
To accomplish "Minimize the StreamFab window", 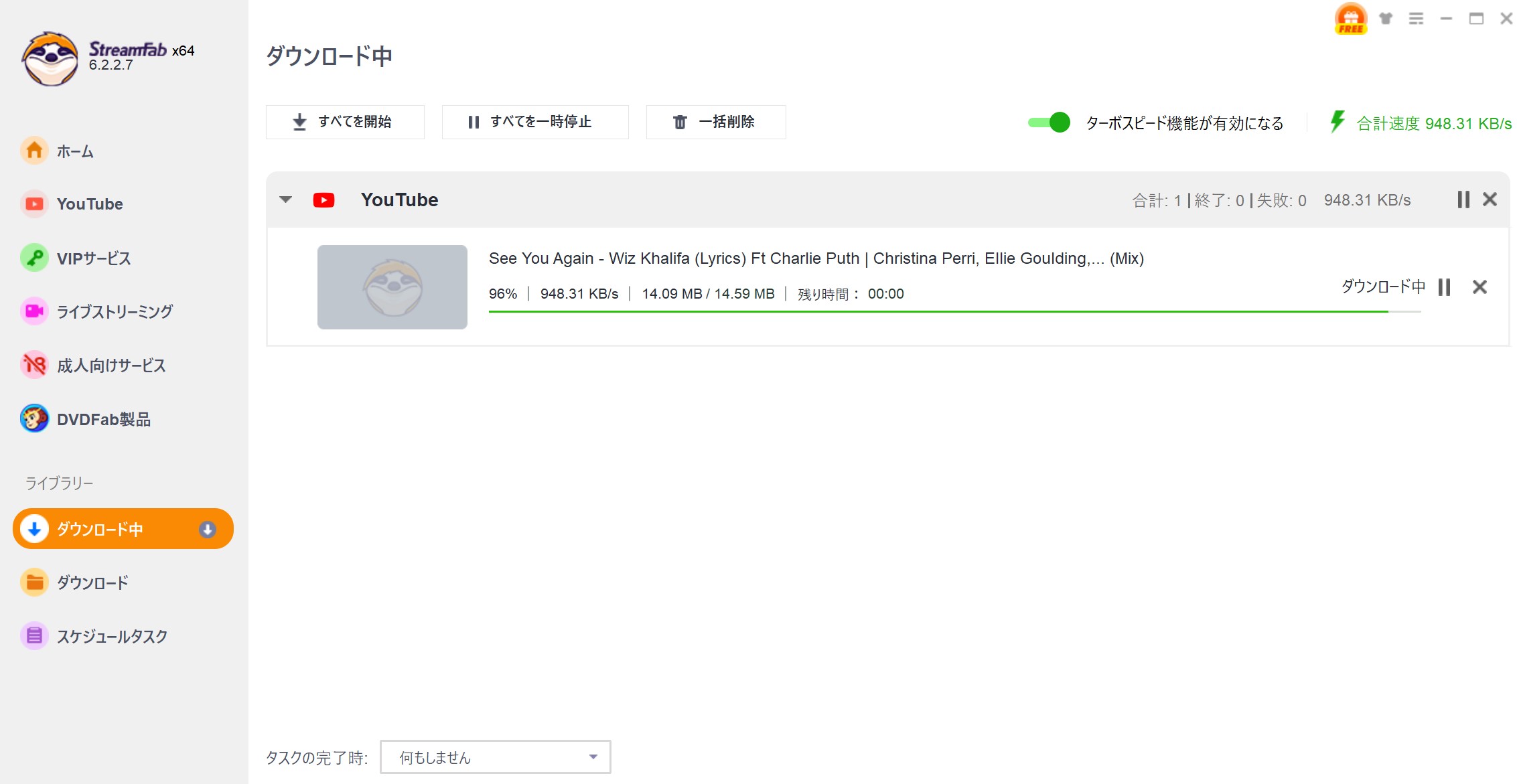I will pos(1446,19).
